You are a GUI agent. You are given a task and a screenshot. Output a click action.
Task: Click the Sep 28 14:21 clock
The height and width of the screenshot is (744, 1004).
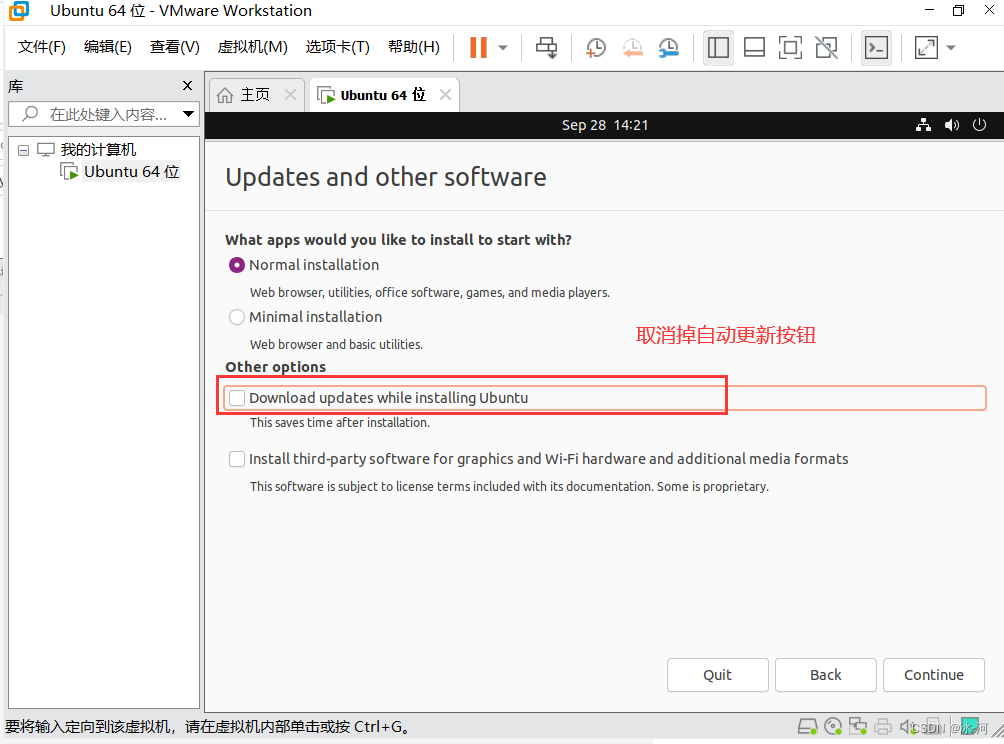(x=604, y=125)
